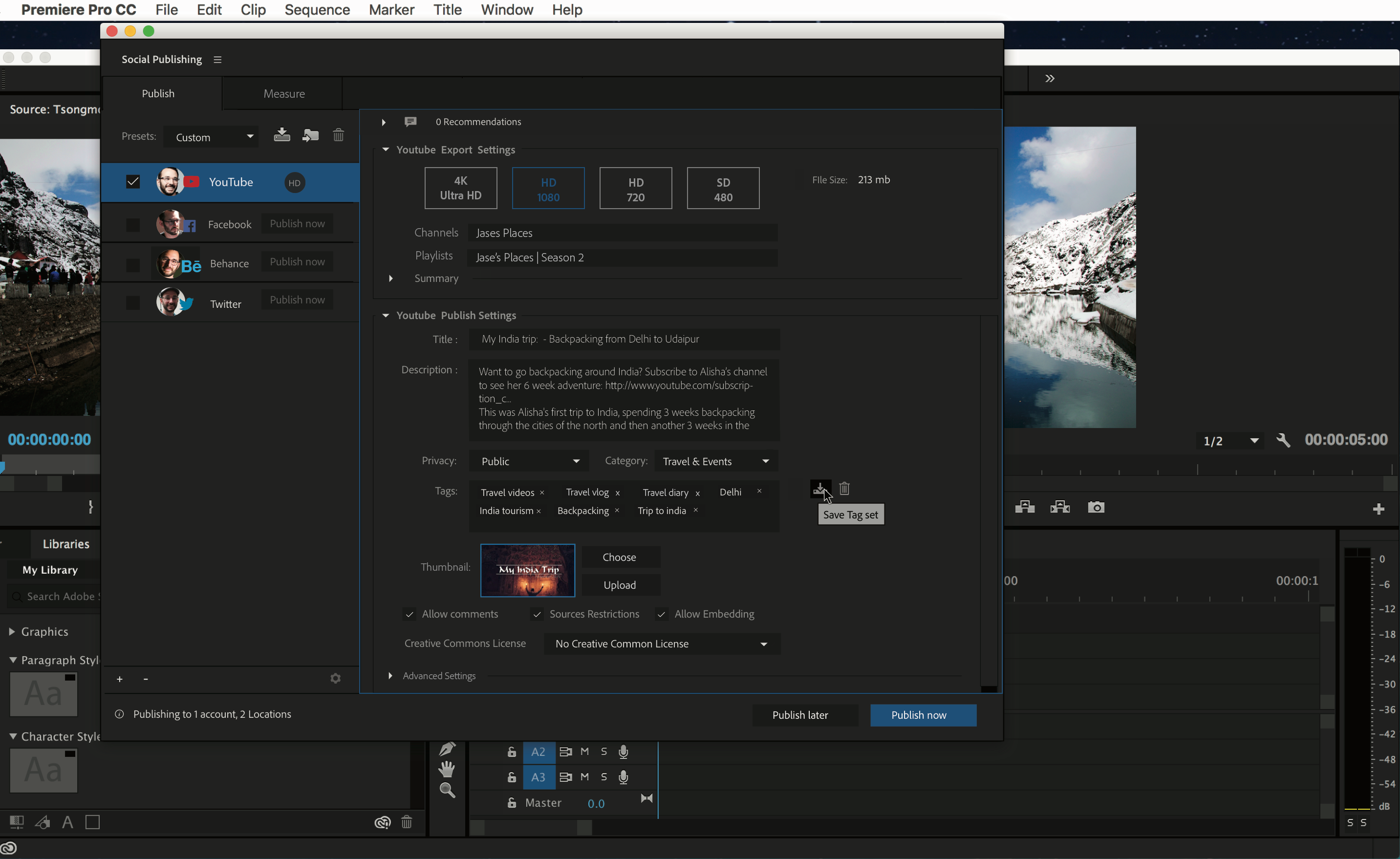This screenshot has width=1400, height=859.
Task: Click the Extract button in program monitor
Action: click(1060, 507)
